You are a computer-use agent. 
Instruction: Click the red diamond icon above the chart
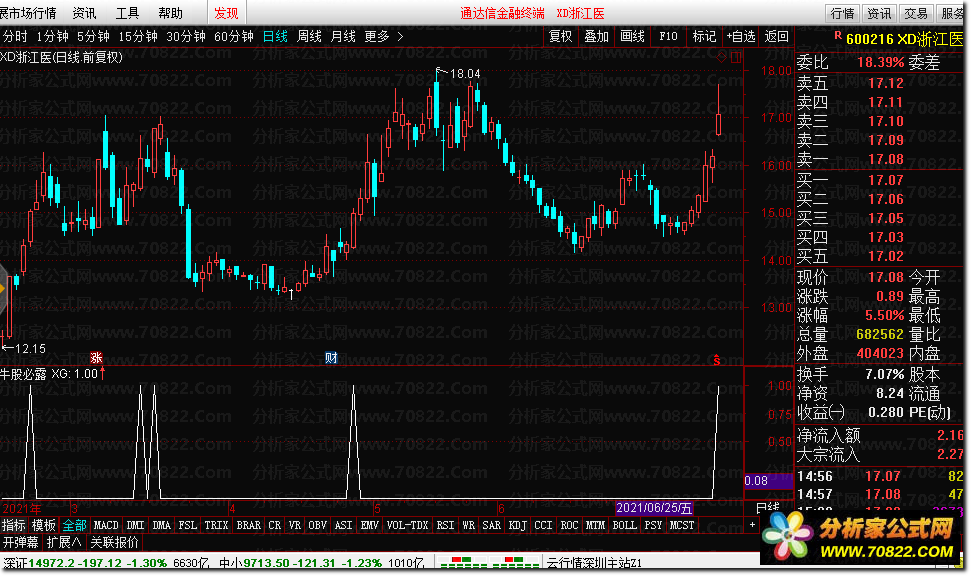(721, 57)
